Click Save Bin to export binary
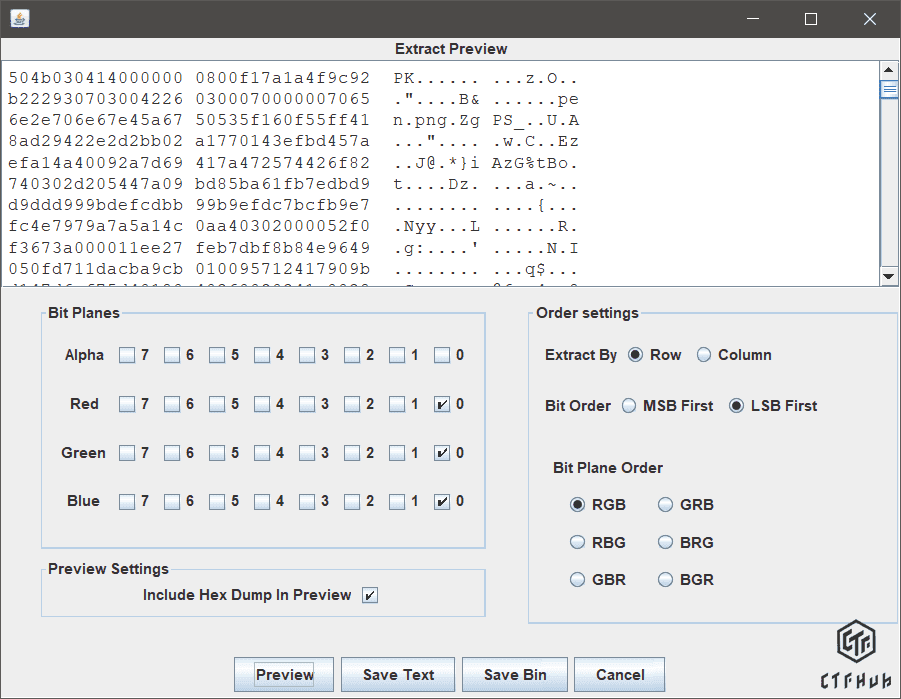The width and height of the screenshot is (901, 699). (515, 675)
